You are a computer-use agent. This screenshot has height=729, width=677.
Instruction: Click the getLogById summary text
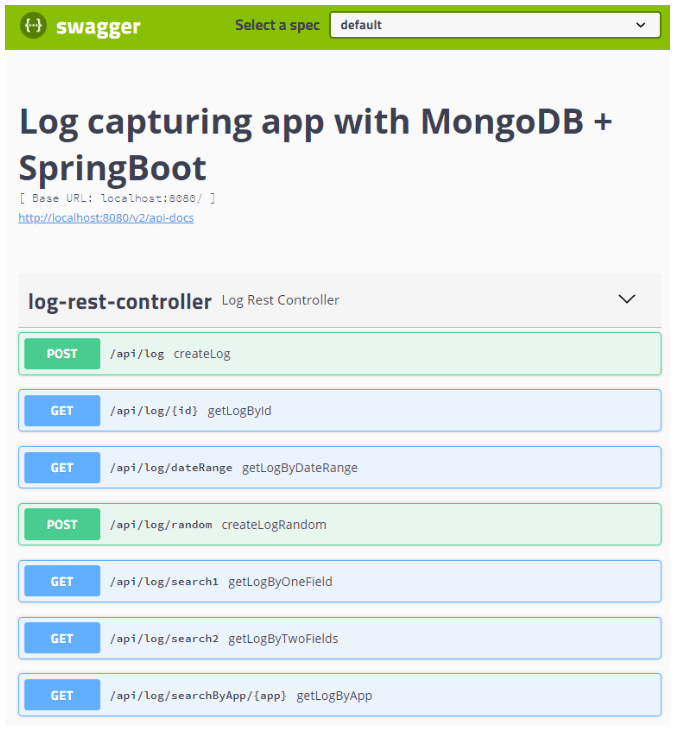(x=239, y=411)
